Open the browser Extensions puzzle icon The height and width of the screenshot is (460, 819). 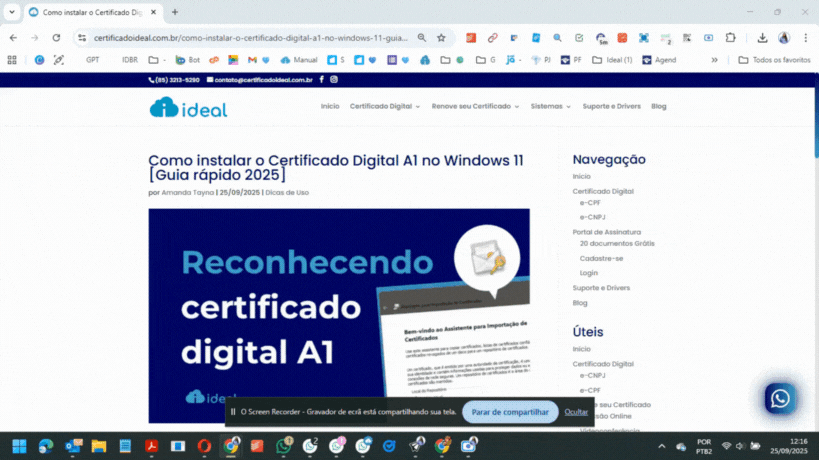tap(731, 38)
